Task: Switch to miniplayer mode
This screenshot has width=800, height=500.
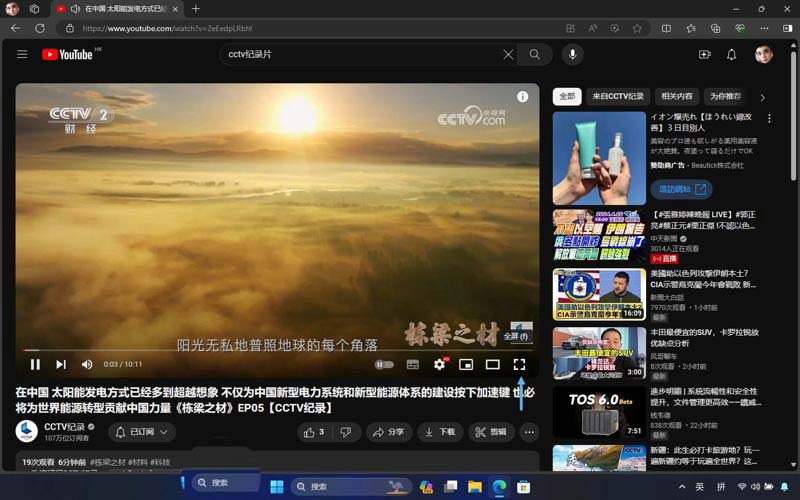Action: [466, 365]
